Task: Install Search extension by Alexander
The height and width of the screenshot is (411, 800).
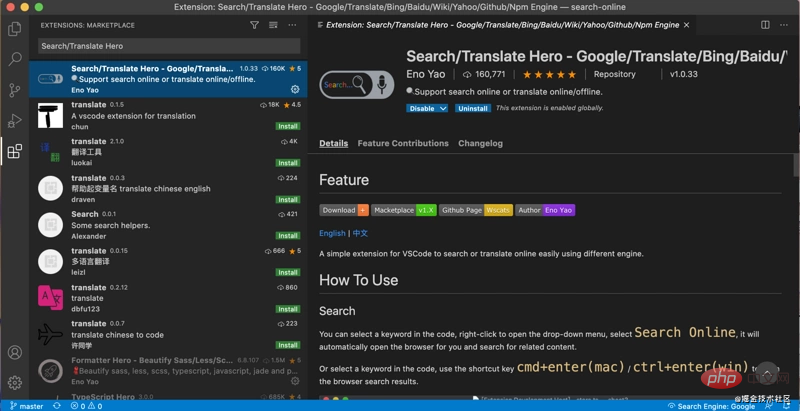Action: 288,236
